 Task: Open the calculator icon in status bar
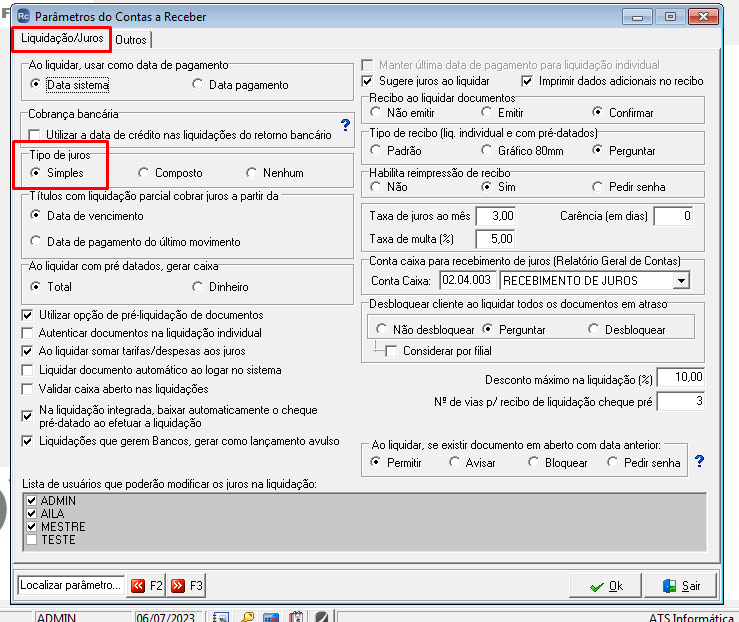271,617
